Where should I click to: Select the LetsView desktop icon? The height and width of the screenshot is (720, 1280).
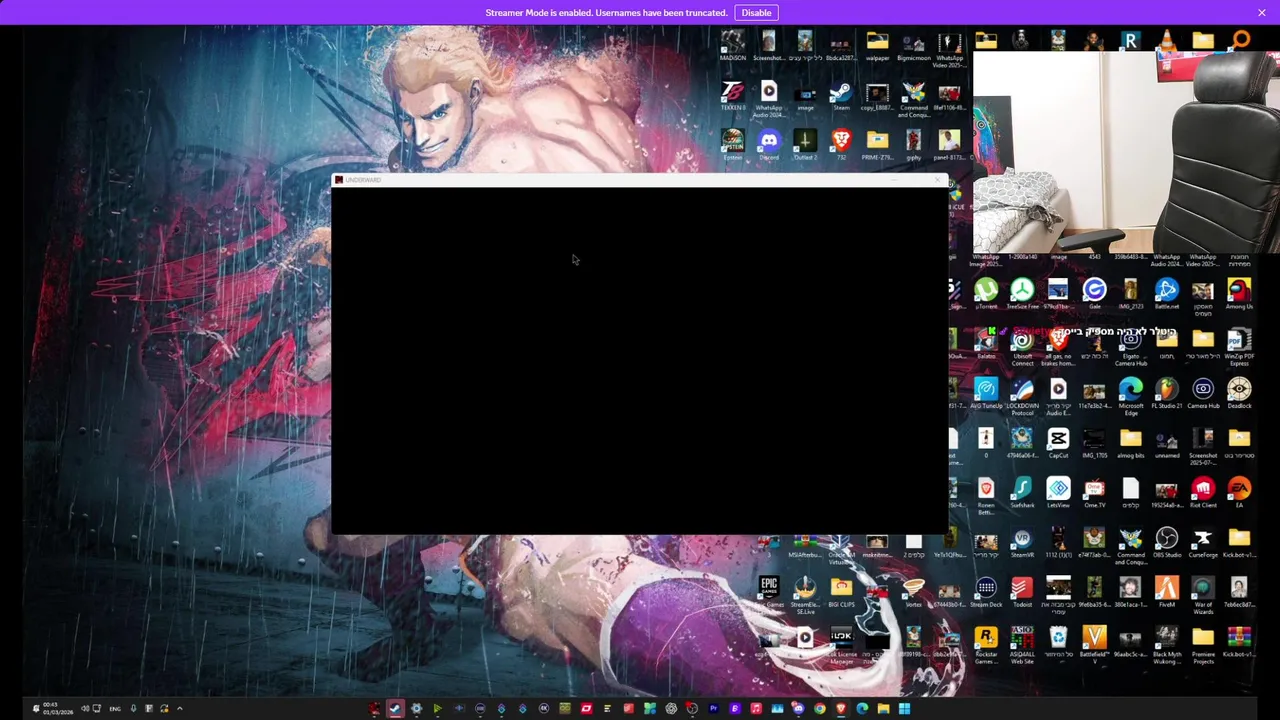[x=1058, y=494]
